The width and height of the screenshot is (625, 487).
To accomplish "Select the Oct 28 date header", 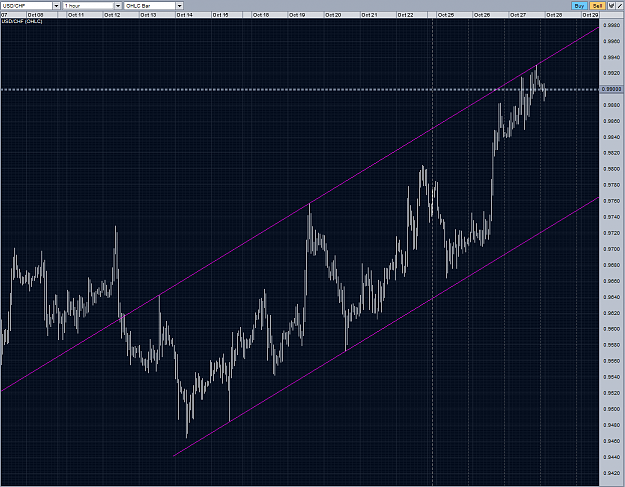I will pos(554,15).
